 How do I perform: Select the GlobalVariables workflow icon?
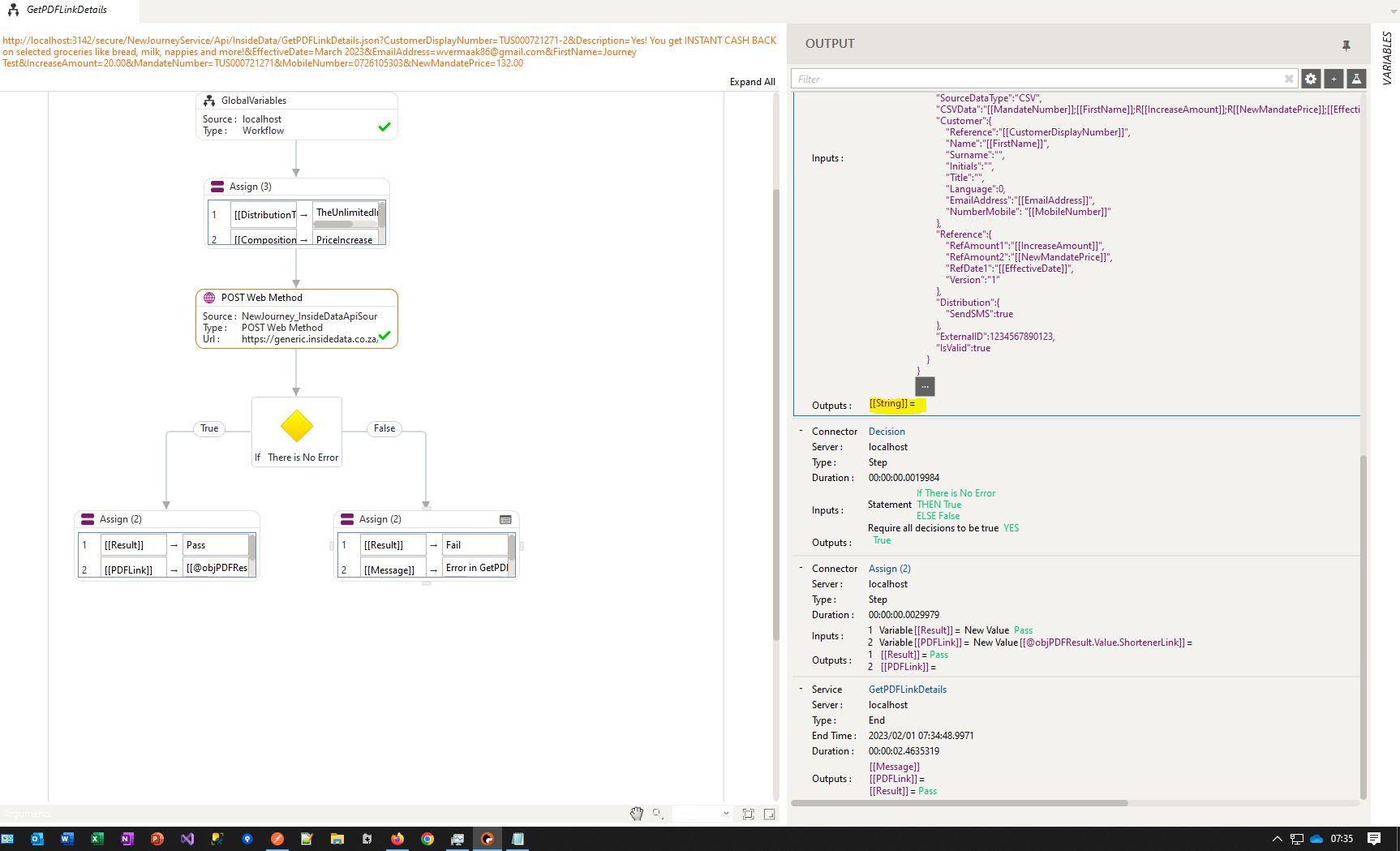[x=208, y=101]
